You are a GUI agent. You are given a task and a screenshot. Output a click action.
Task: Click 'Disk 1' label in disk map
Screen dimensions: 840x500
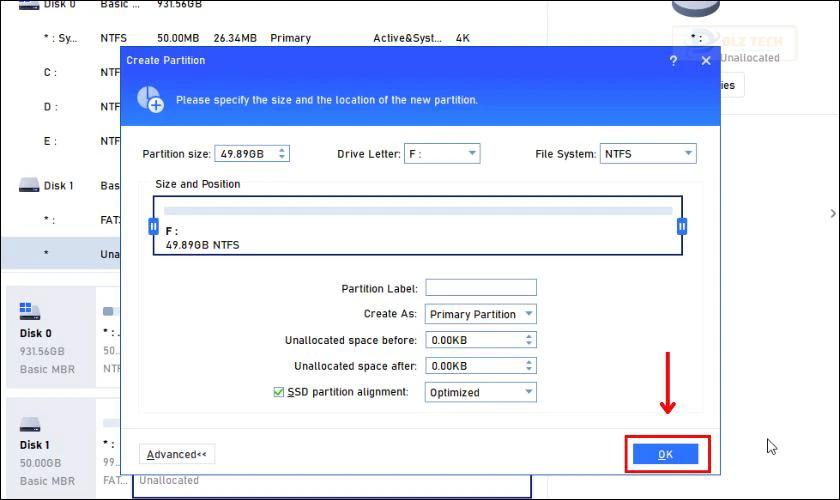coord(35,445)
